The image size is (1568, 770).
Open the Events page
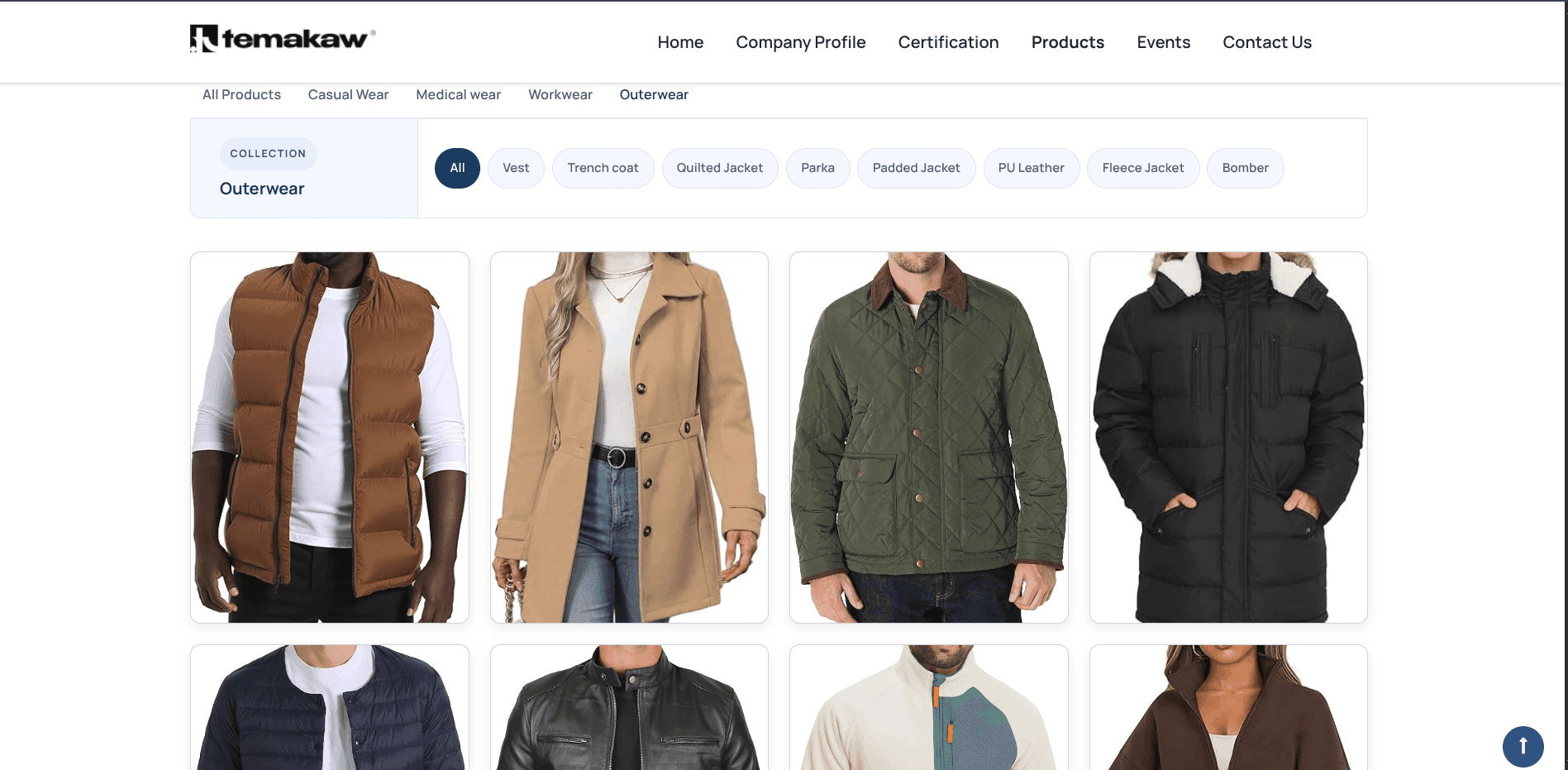(1163, 42)
